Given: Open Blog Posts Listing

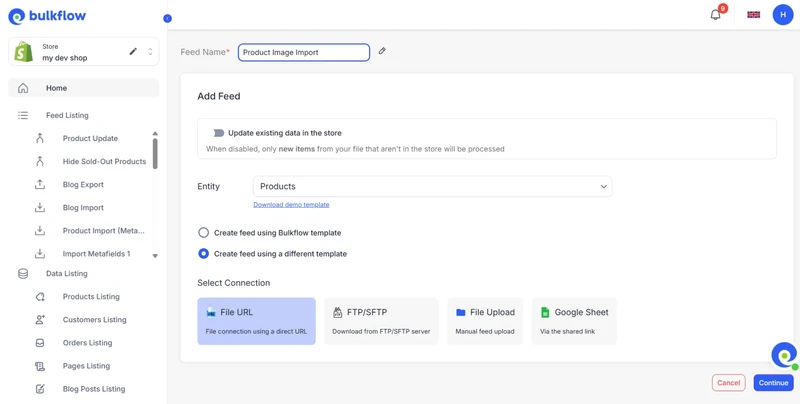Looking at the screenshot, I should pos(94,389).
